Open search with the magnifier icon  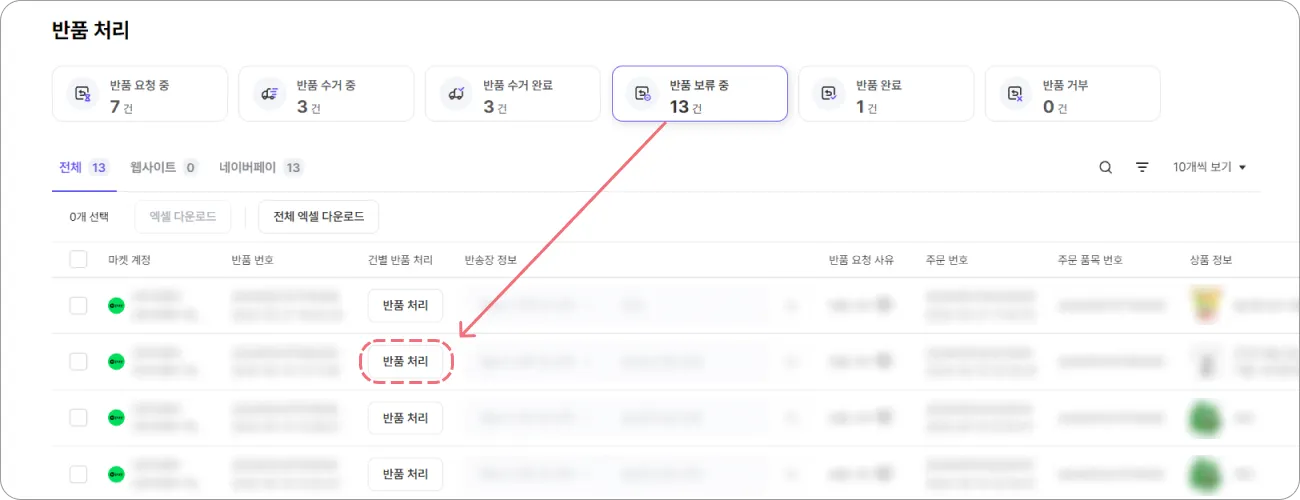click(x=1105, y=168)
